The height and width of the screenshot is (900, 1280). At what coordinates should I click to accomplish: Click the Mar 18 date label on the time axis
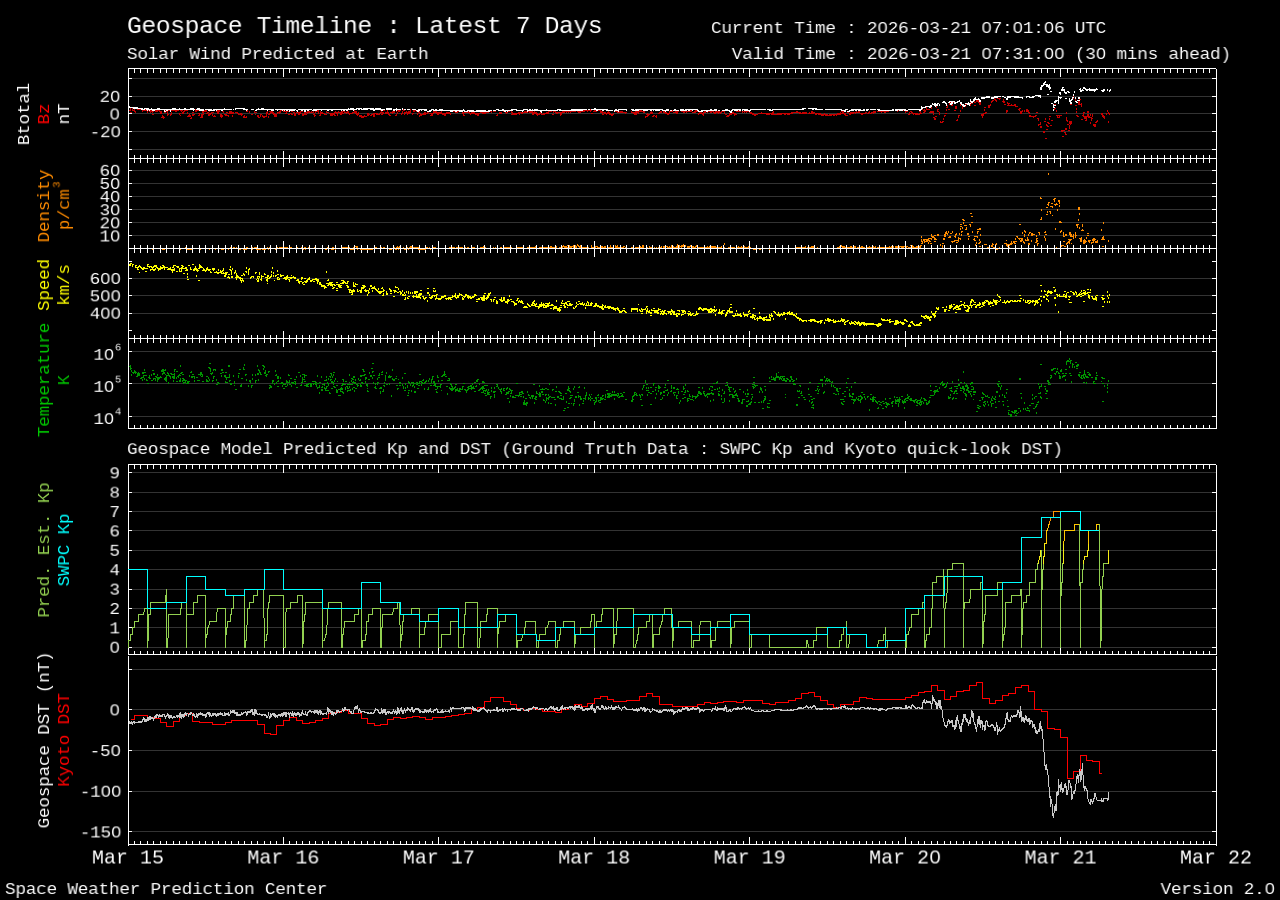[594, 857]
